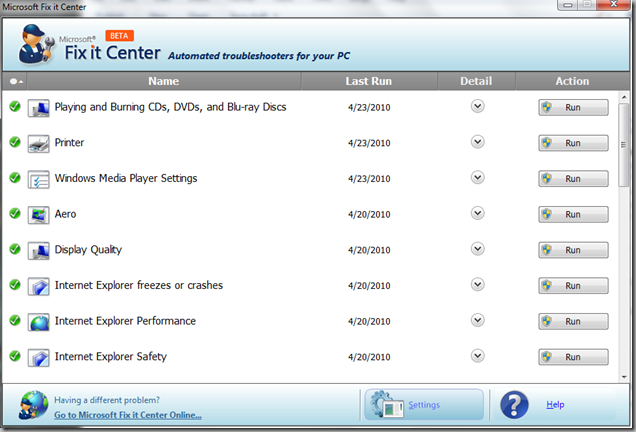The image size is (636, 432).
Task: Click the 4/20/2010 date in Aero row
Action: coord(369,215)
